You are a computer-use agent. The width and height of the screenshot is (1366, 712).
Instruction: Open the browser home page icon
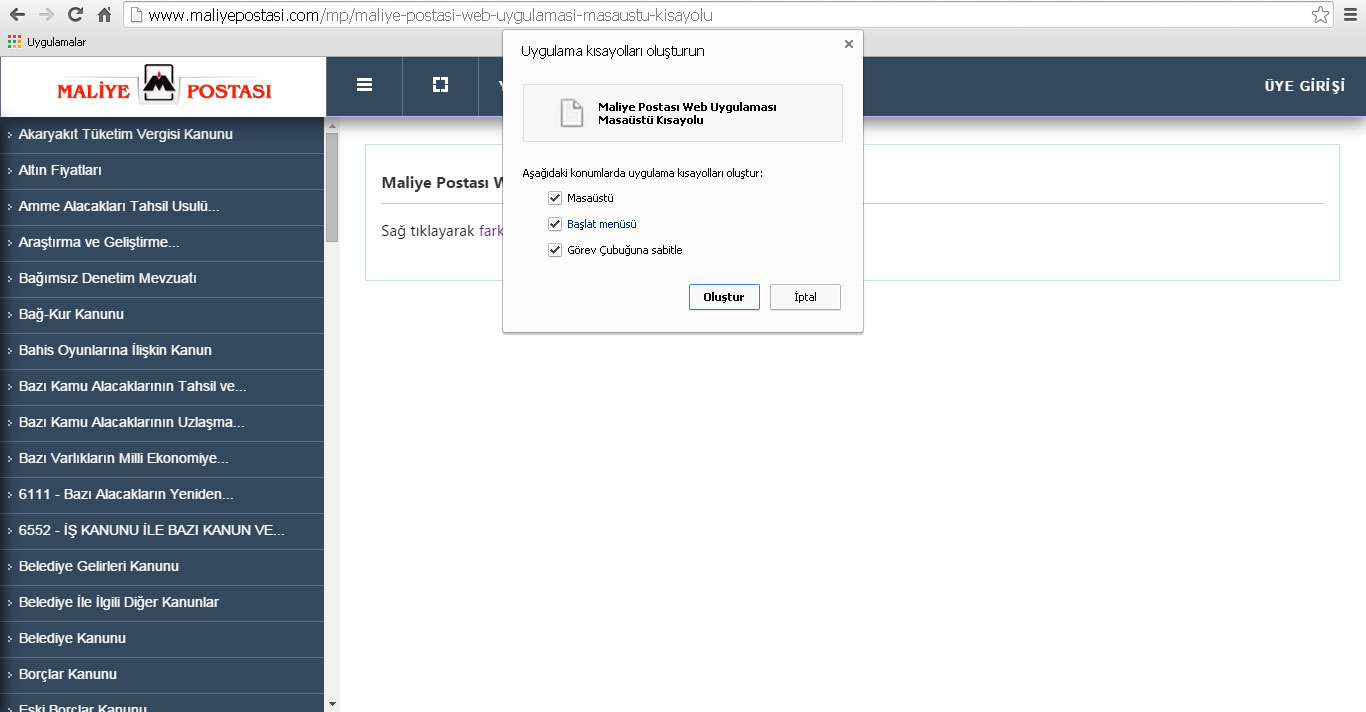(x=104, y=15)
